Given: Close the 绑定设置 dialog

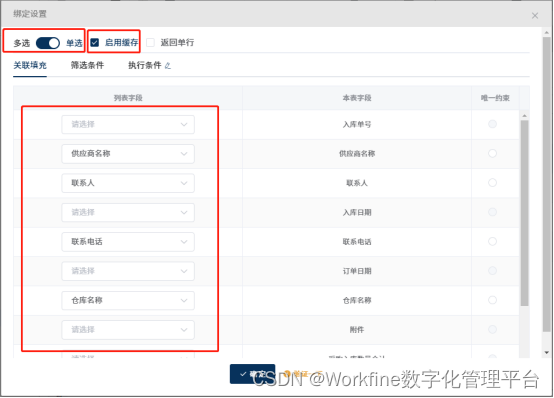Looking at the screenshot, I should point(535,16).
